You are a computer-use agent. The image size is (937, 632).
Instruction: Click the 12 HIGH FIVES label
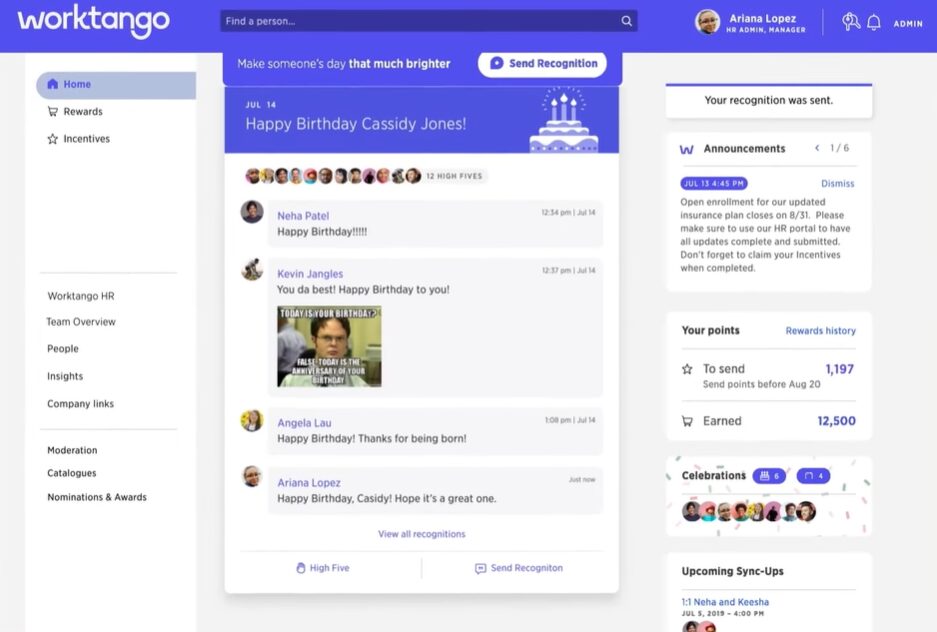[454, 176]
